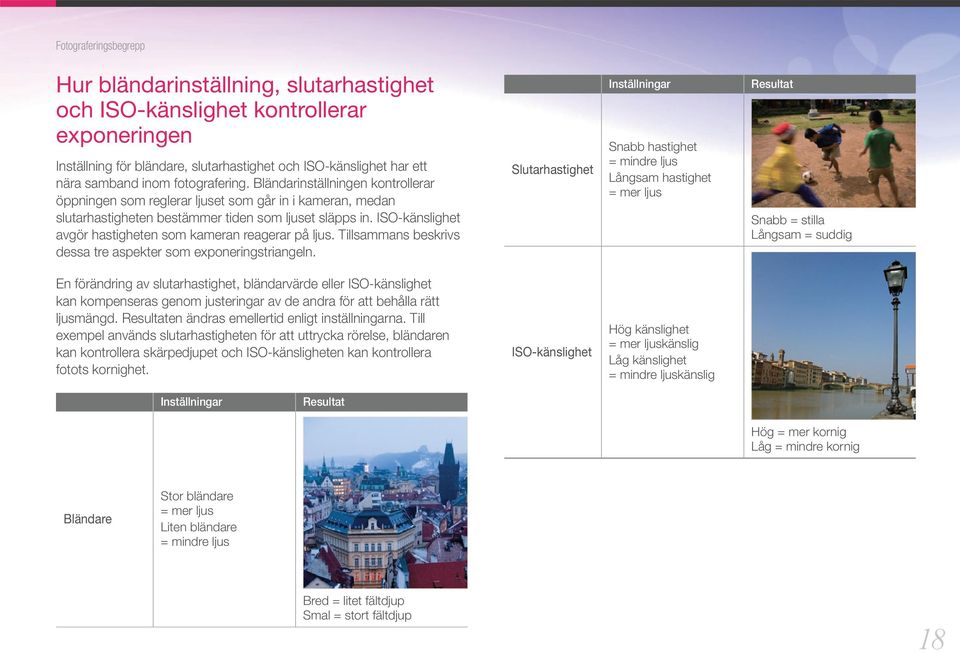Click the pink heading 'Hur bländarinställning, slutarhastighet'
Image resolution: width=960 pixels, height=653 pixels.
(245, 84)
